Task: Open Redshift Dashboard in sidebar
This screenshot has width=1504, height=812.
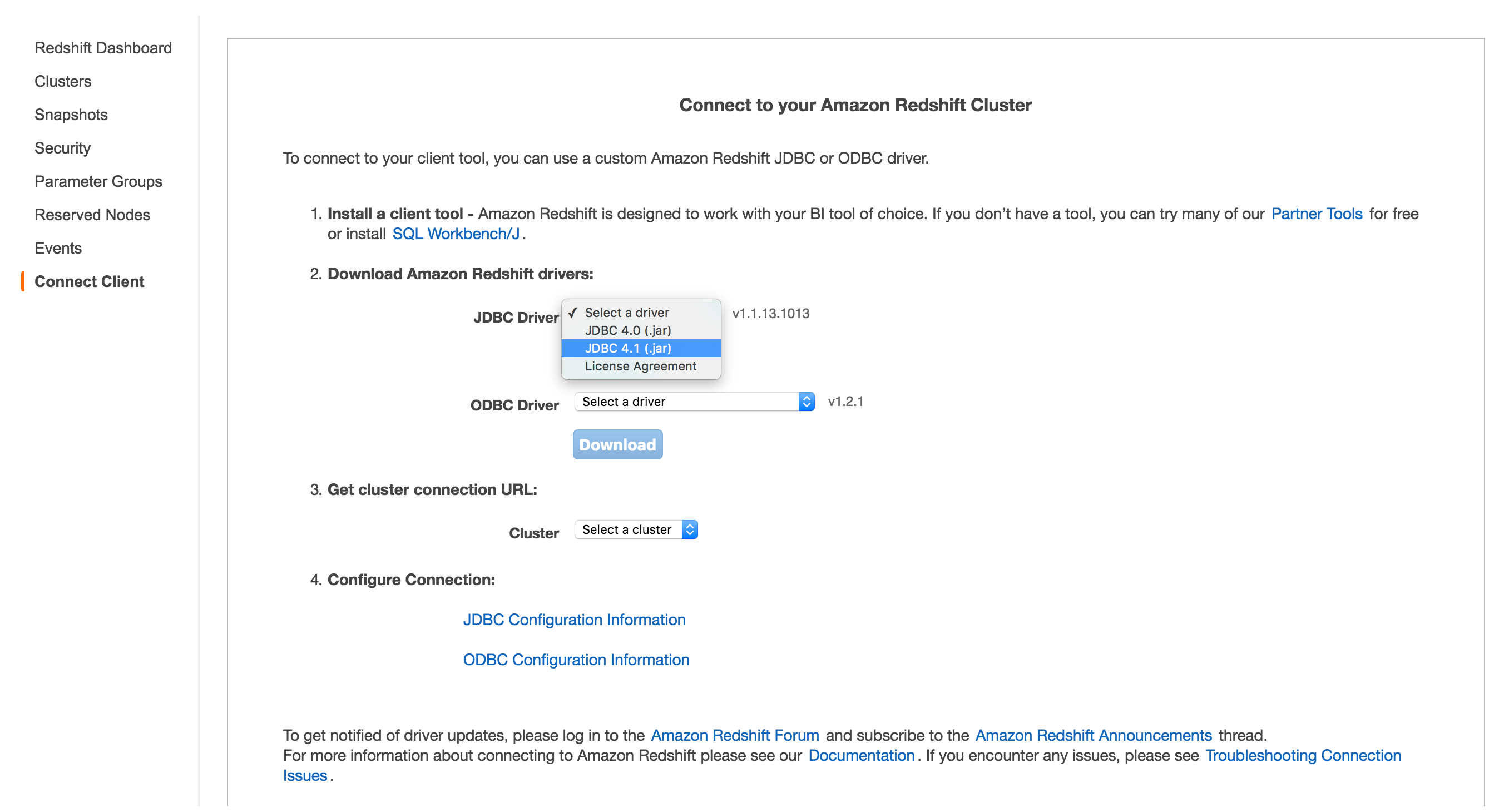Action: [x=103, y=48]
